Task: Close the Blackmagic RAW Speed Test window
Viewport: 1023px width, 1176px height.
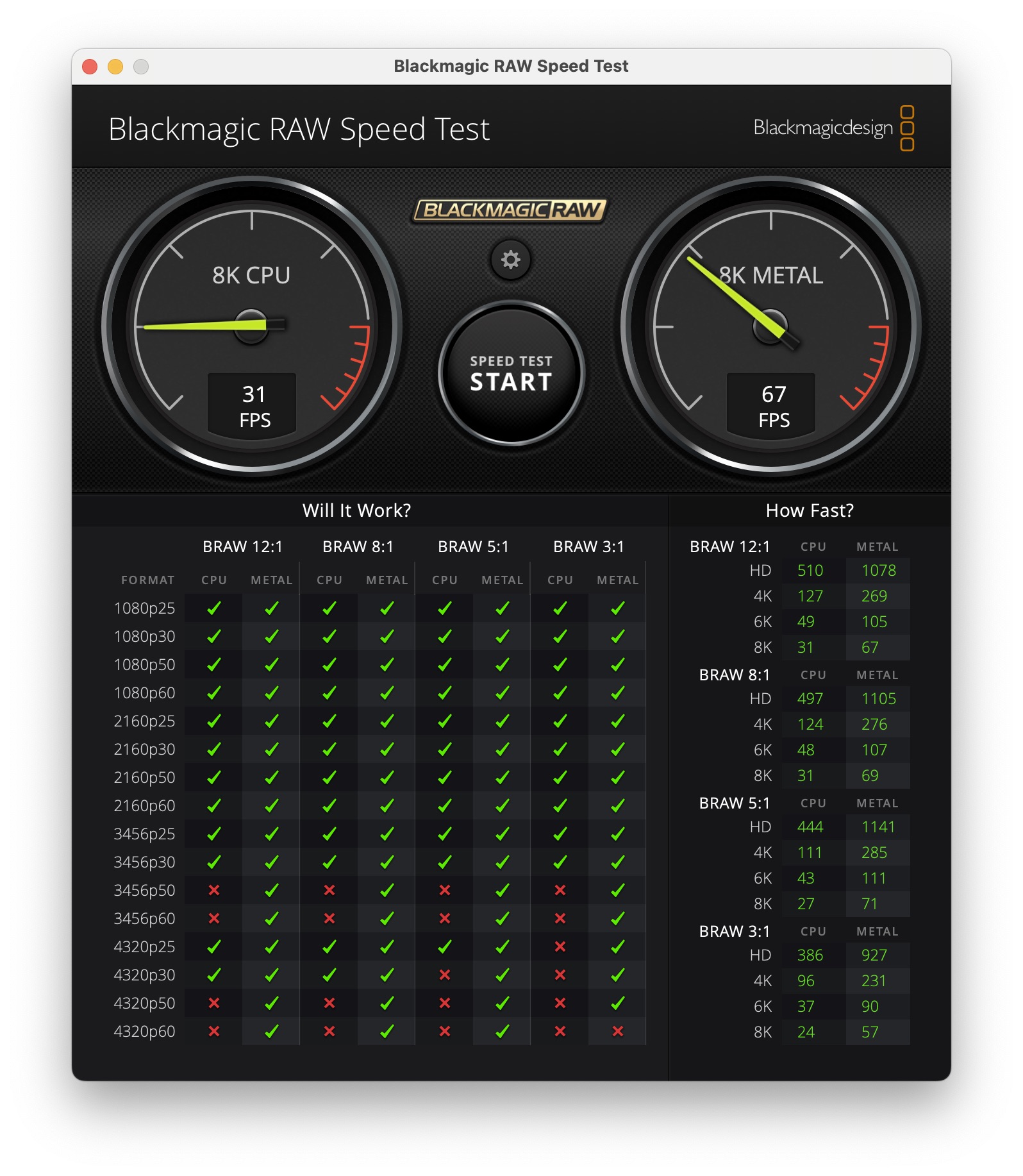Action: pyautogui.click(x=90, y=67)
